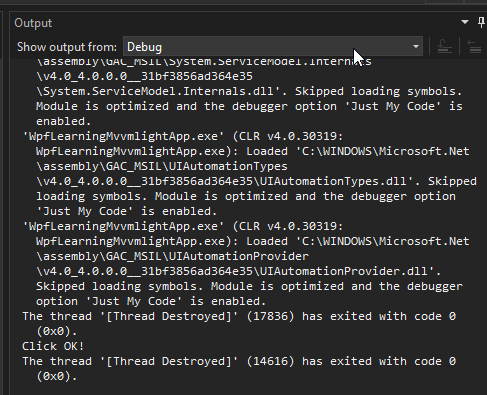Click the GAC_MSIL\UIAutomationTypes folder line

pyautogui.click(x=162, y=166)
